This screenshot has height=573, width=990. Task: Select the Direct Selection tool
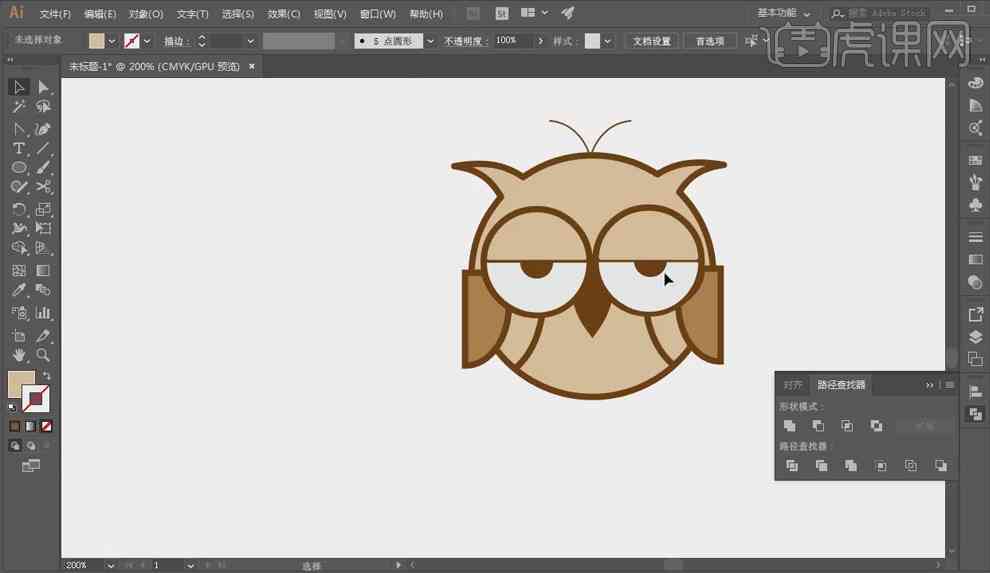pyautogui.click(x=43, y=87)
